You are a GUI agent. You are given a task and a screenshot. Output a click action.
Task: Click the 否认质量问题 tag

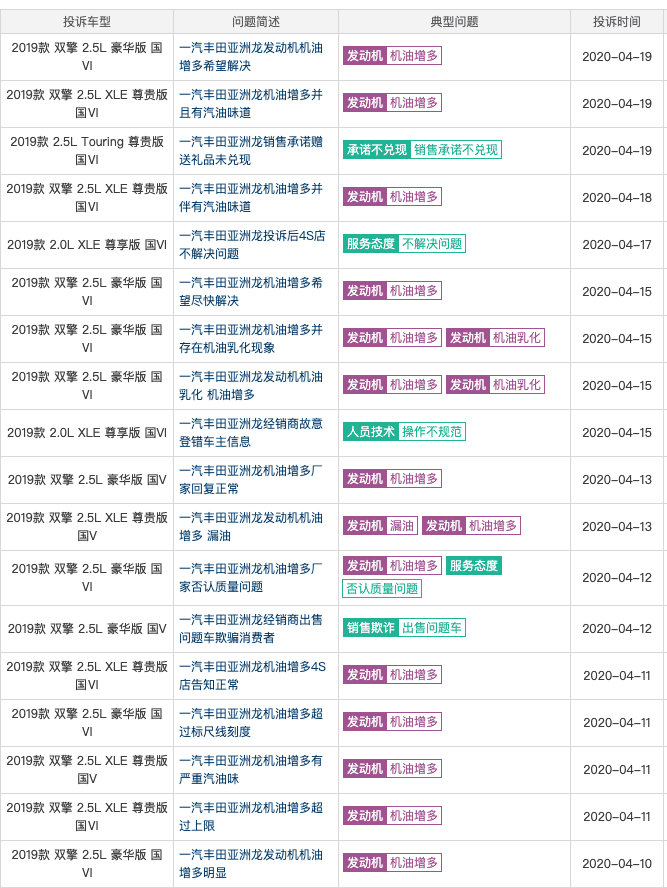[x=382, y=588]
